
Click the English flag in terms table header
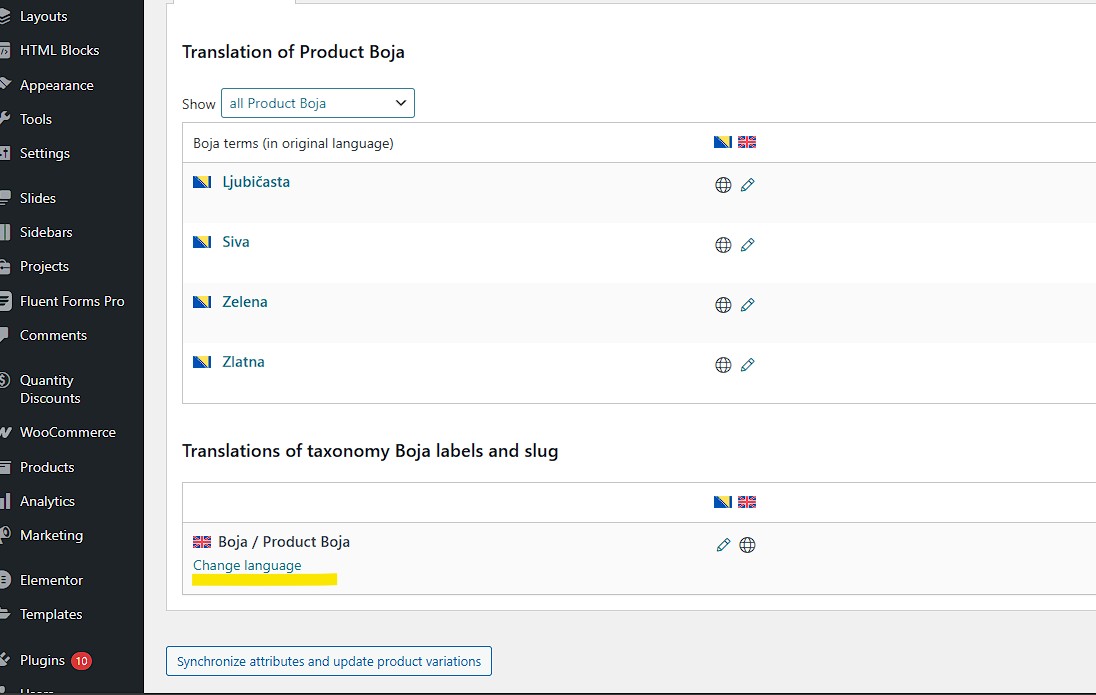pyautogui.click(x=747, y=142)
